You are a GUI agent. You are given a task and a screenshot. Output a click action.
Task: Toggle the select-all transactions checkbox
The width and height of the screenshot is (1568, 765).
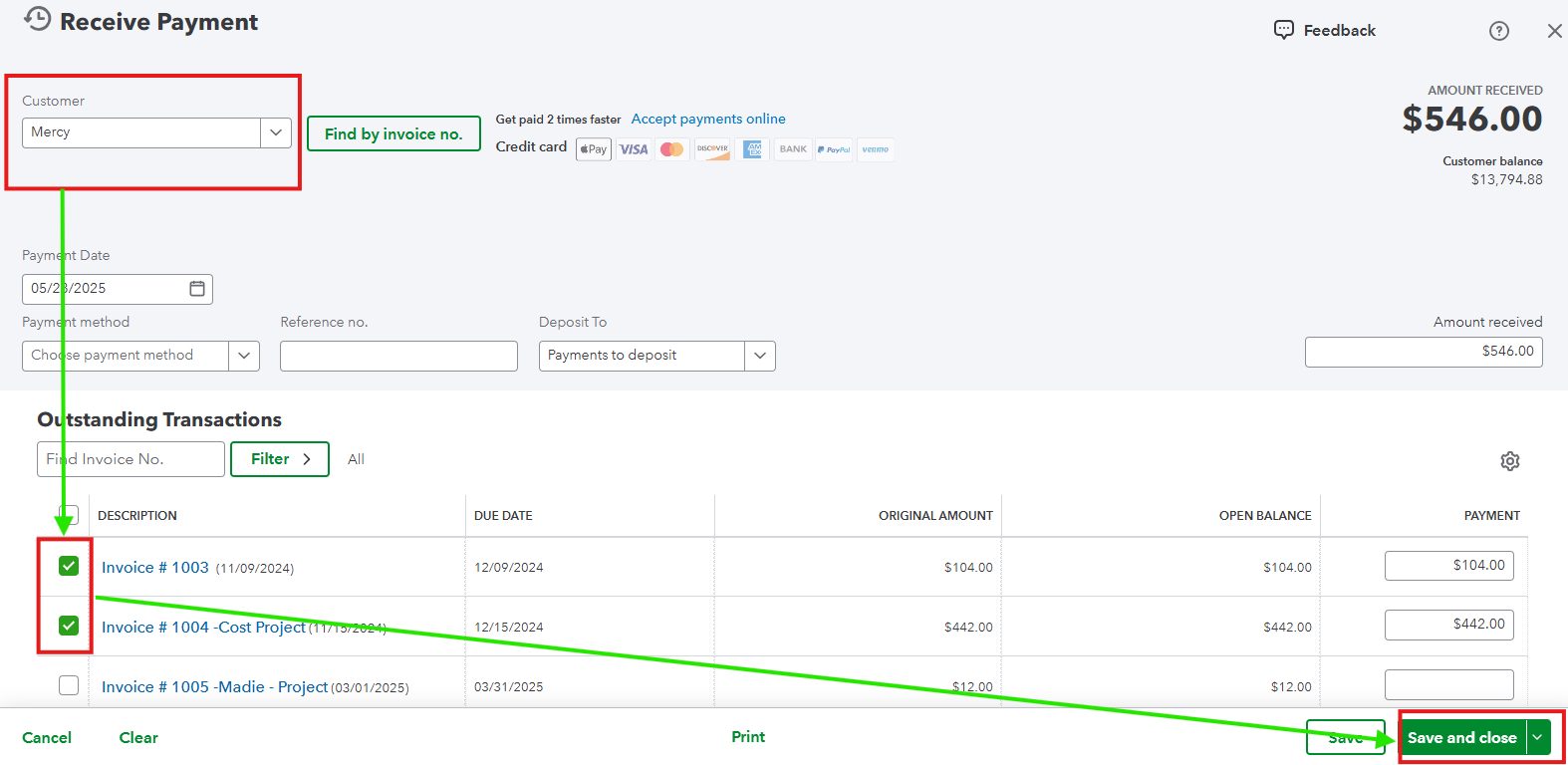[x=69, y=515]
